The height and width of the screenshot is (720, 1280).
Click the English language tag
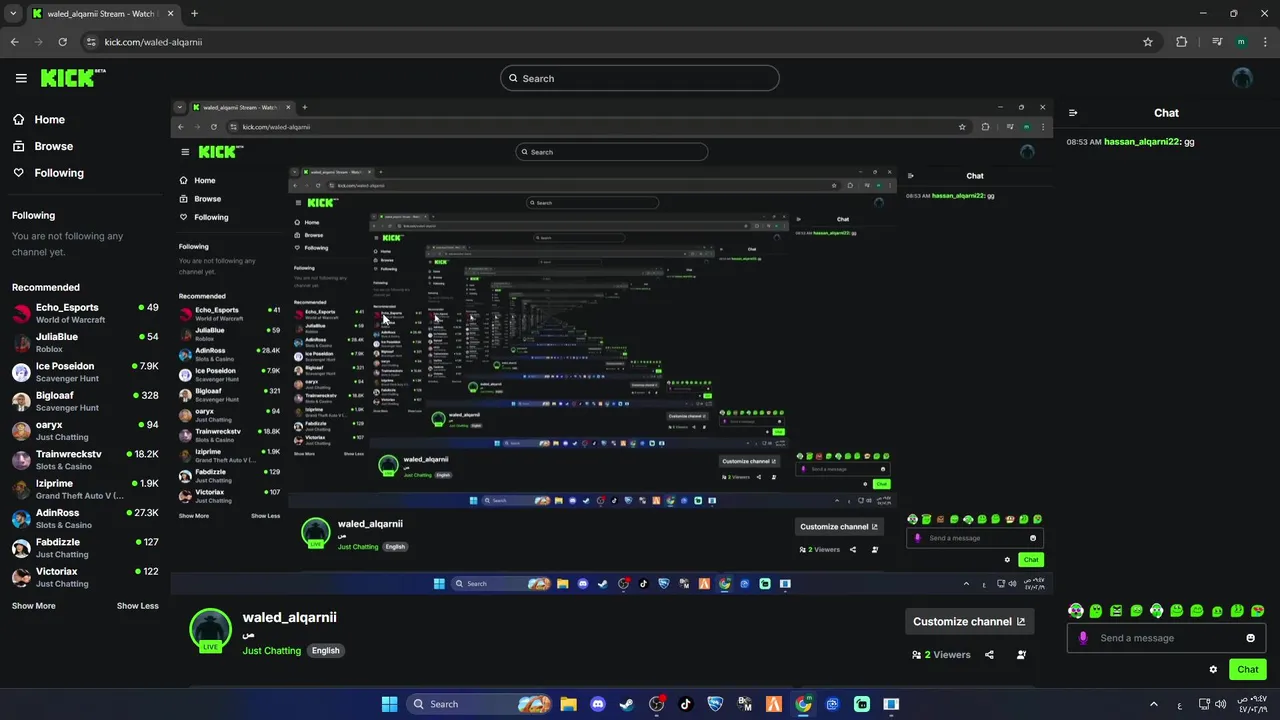pyautogui.click(x=325, y=650)
